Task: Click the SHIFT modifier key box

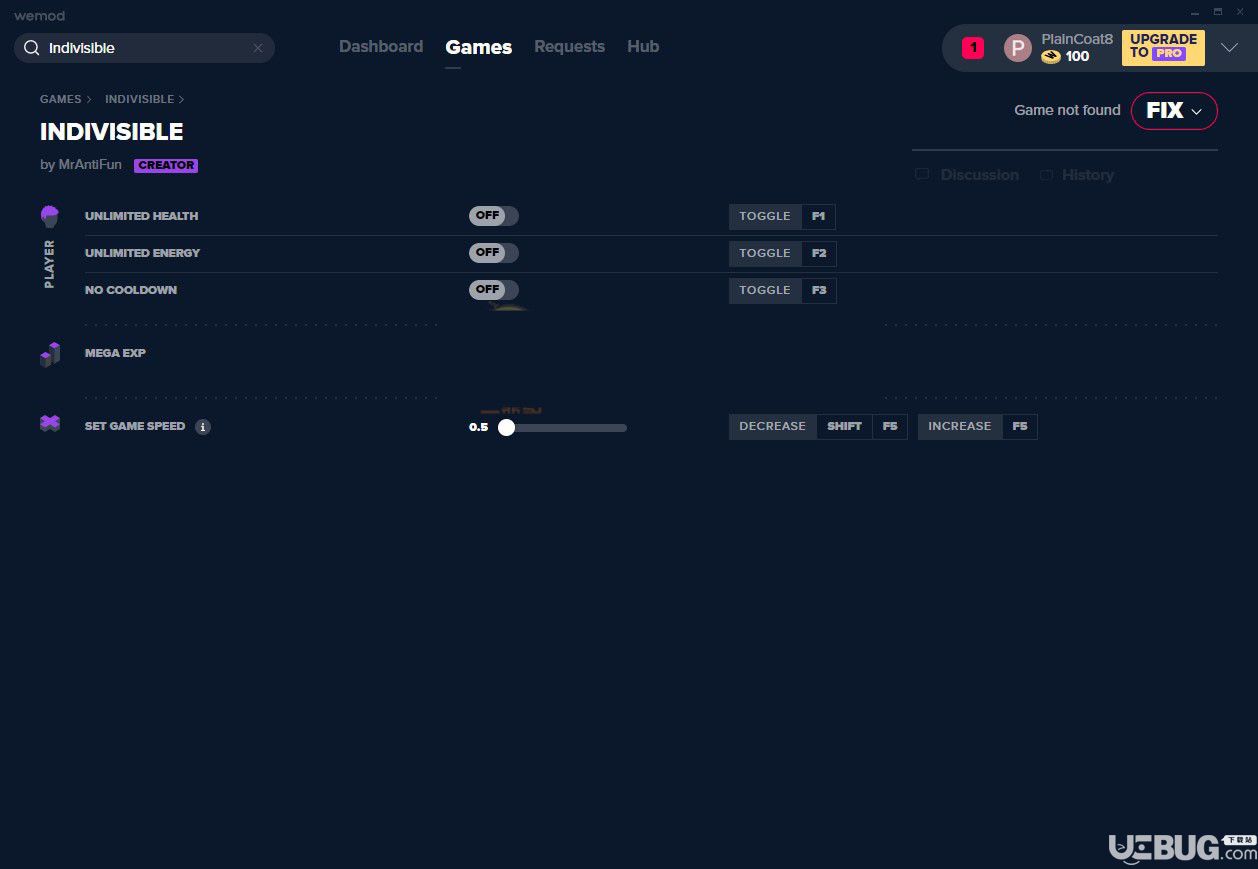Action: click(x=845, y=427)
